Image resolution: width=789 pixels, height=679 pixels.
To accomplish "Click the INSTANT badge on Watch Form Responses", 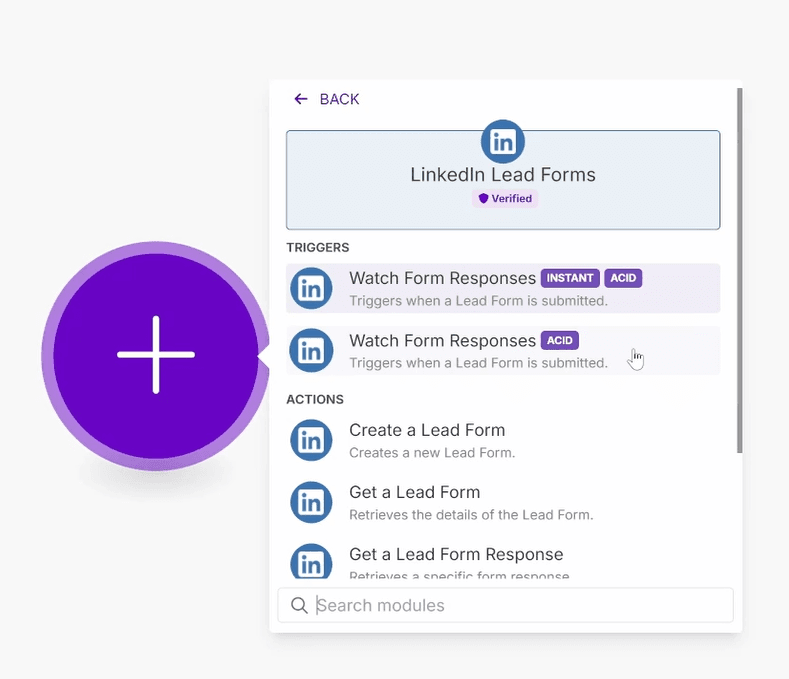I will [570, 278].
